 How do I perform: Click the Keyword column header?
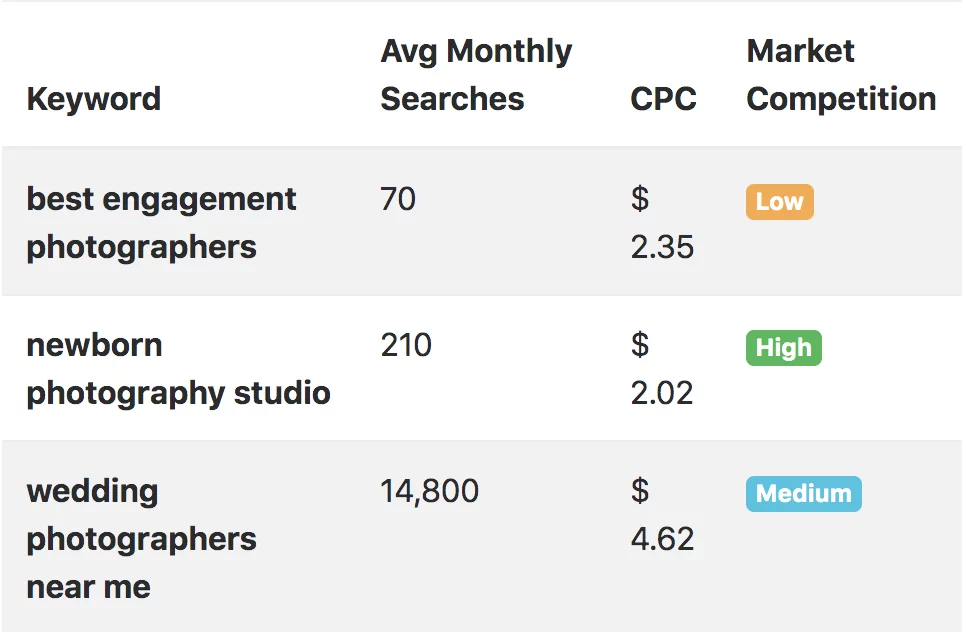click(93, 99)
